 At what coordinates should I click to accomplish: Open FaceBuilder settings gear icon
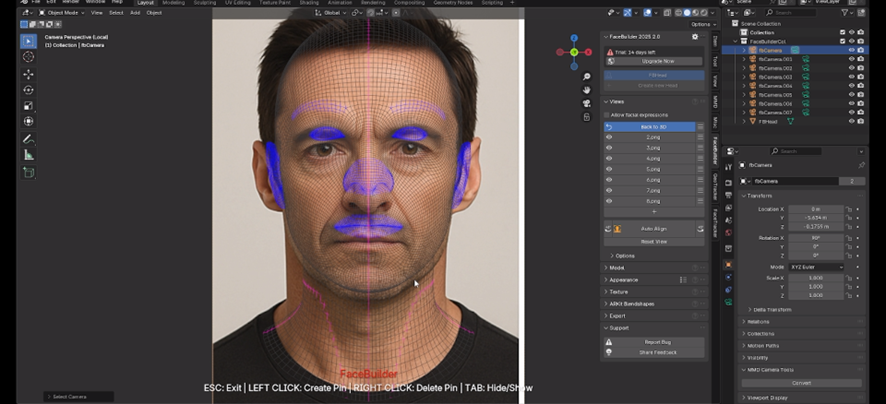(x=695, y=37)
